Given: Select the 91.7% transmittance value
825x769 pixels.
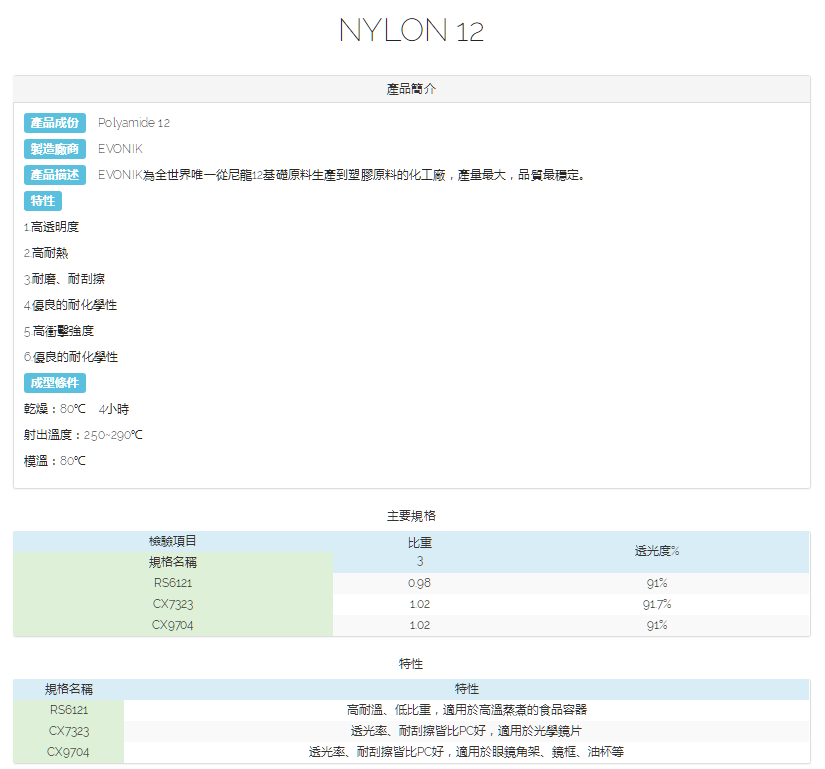Looking at the screenshot, I should [657, 604].
